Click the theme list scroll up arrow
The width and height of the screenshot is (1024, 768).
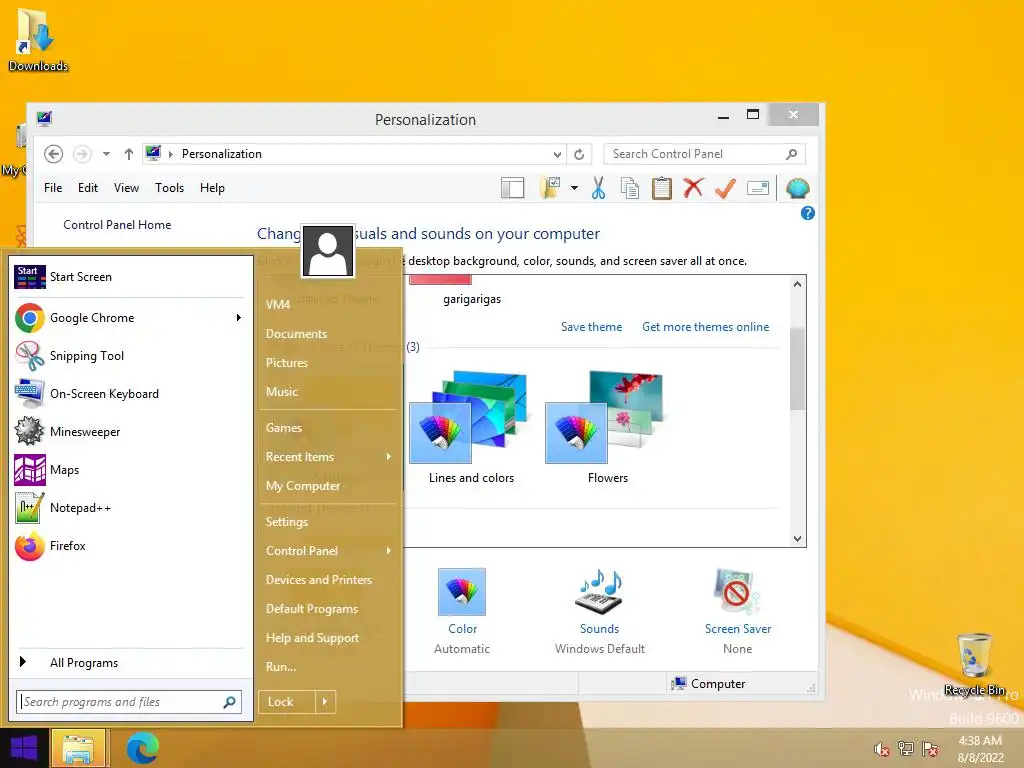797,284
